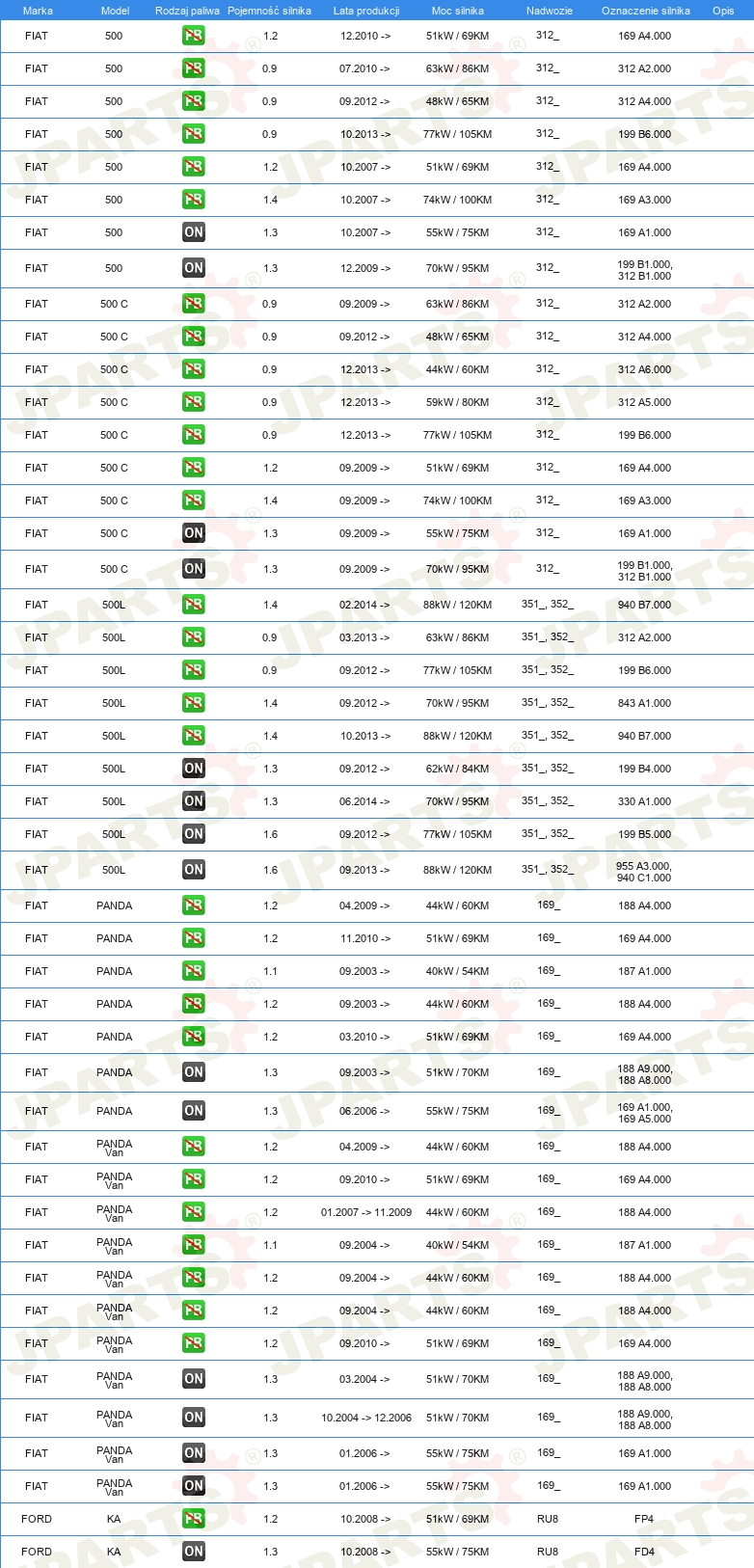Screen dimensions: 754x1568
Task: Click diesel ON icon for 500L 1.6 77kW / 105KM
Action: [x=194, y=834]
